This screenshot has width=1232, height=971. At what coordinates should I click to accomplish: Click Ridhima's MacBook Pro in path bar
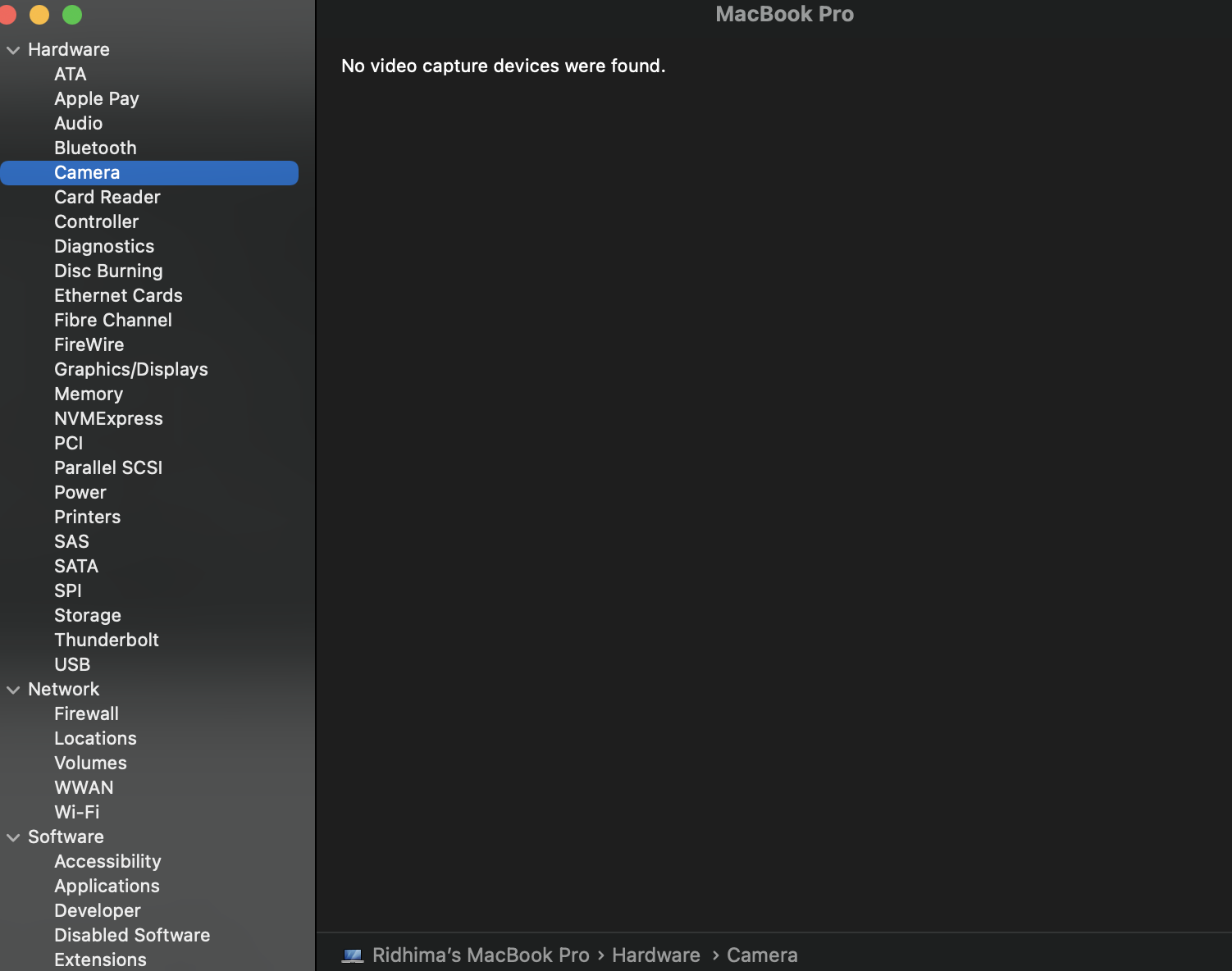click(481, 955)
